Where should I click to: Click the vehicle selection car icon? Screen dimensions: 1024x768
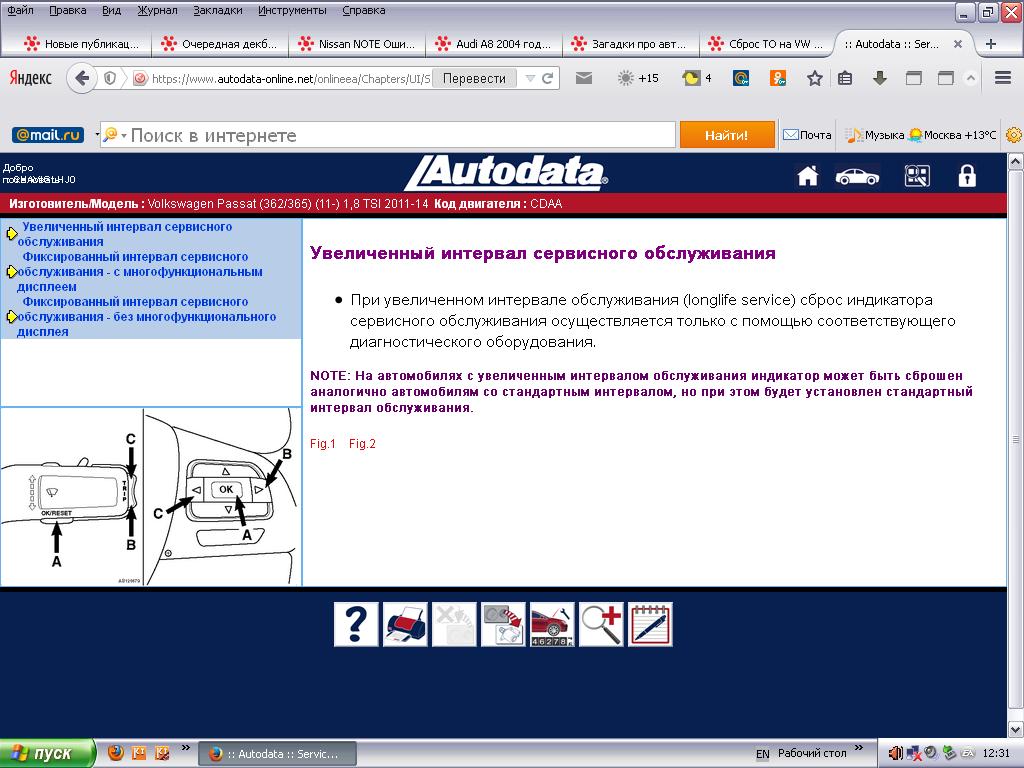857,176
